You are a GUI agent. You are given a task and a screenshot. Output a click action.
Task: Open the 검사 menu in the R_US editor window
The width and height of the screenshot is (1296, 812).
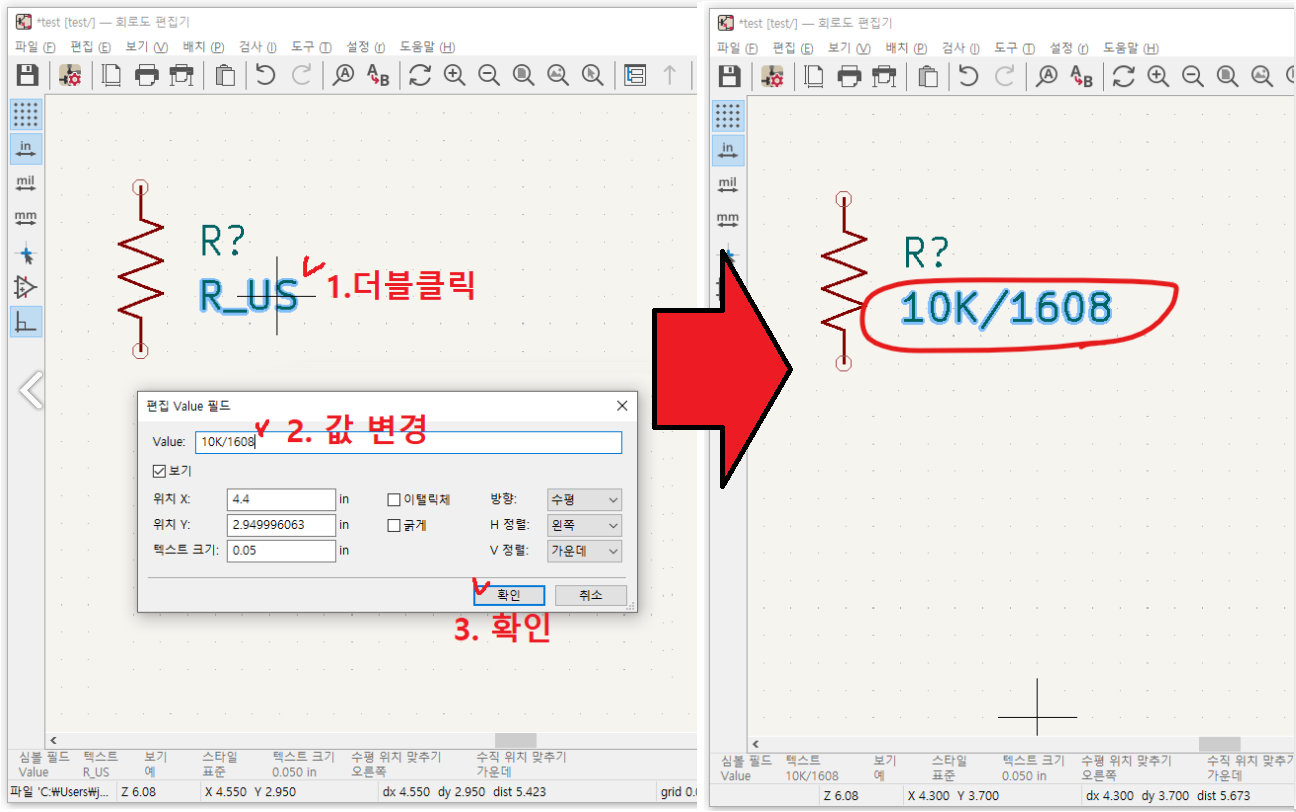coord(259,47)
